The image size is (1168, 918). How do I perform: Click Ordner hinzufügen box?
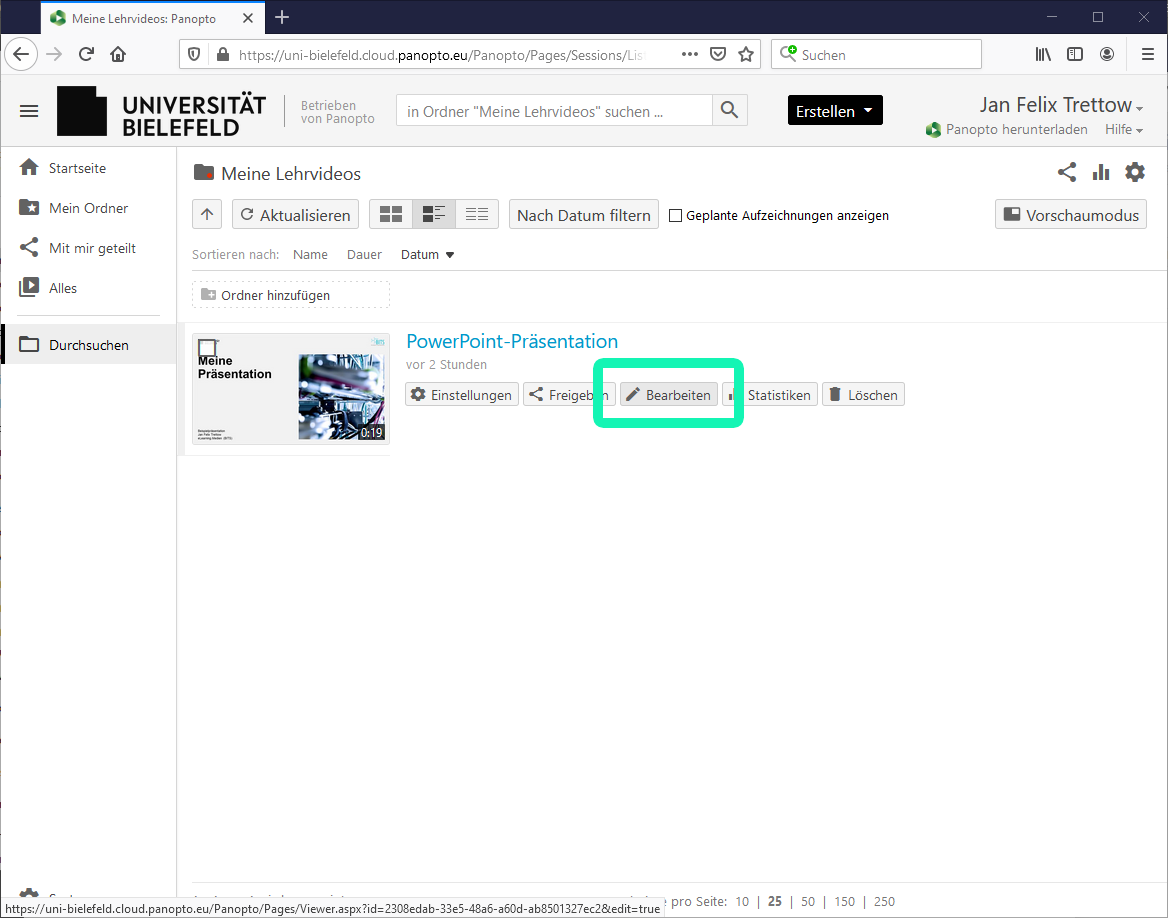coord(291,295)
